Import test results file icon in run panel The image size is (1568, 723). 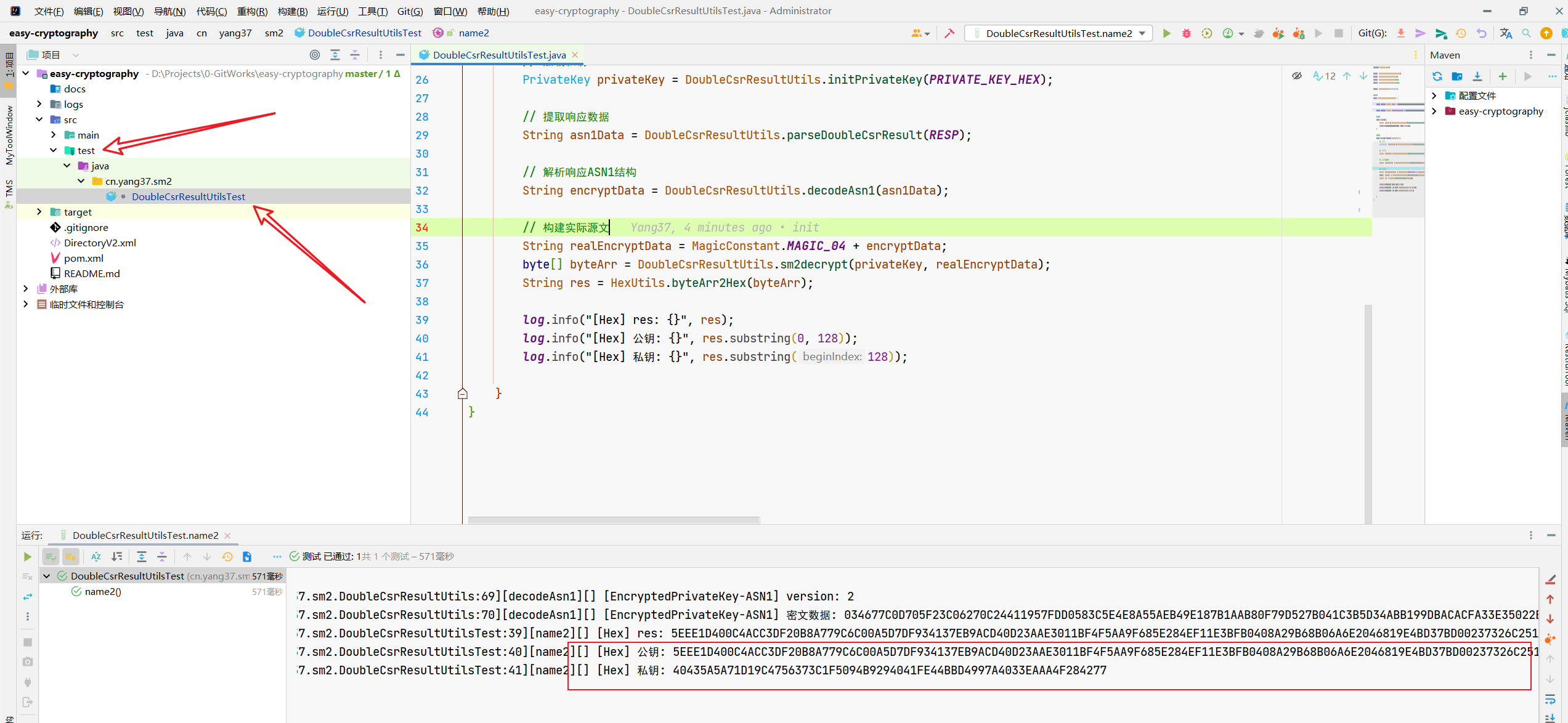247,557
